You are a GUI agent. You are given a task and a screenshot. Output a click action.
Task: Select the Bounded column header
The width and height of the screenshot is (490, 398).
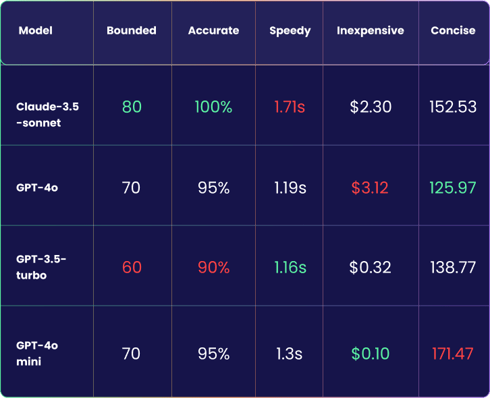[x=132, y=31]
